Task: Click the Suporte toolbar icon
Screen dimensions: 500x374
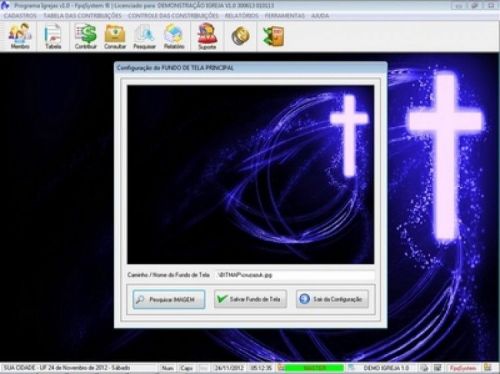Action: 207,36
